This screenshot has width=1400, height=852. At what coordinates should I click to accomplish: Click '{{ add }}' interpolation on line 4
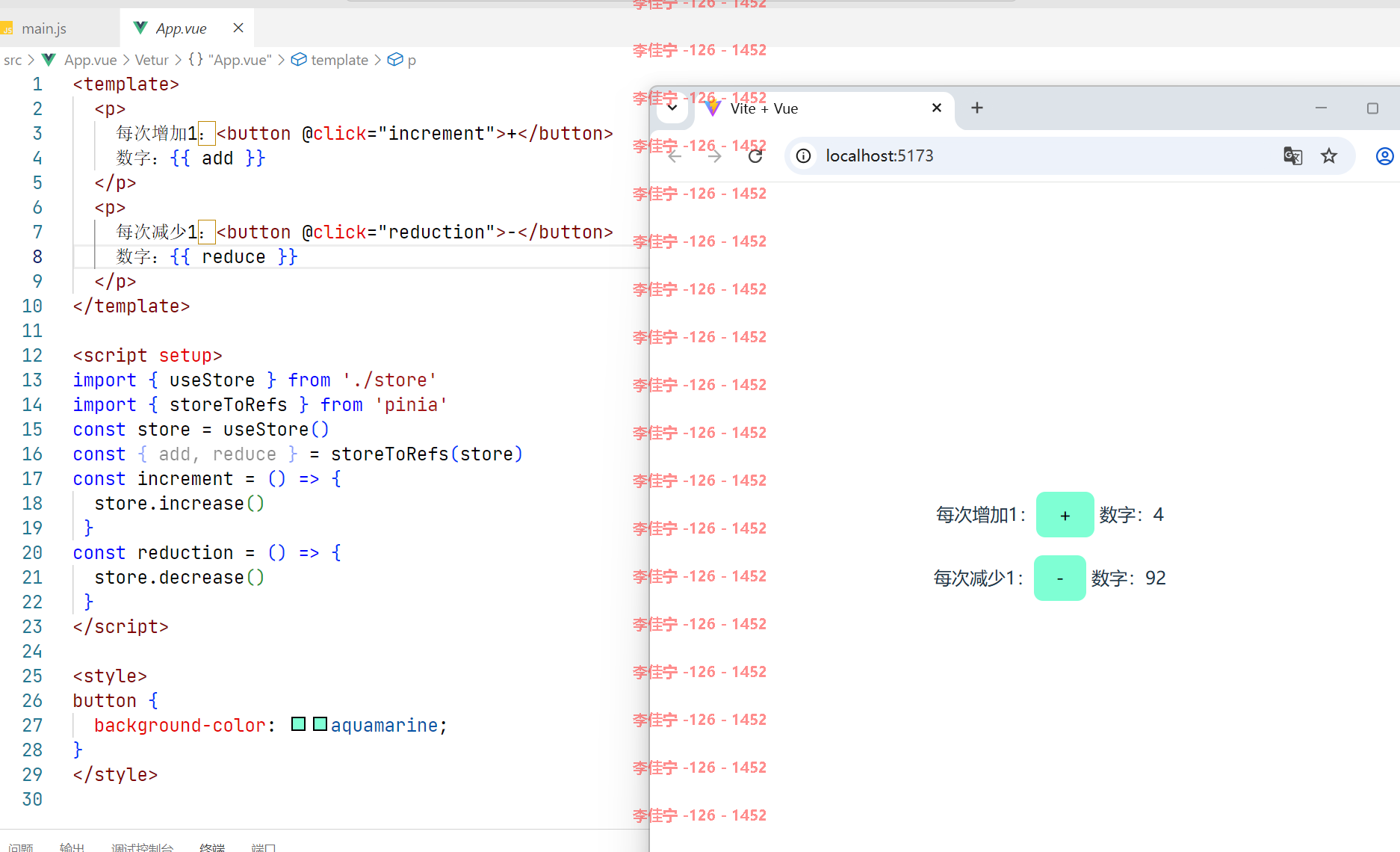[217, 158]
